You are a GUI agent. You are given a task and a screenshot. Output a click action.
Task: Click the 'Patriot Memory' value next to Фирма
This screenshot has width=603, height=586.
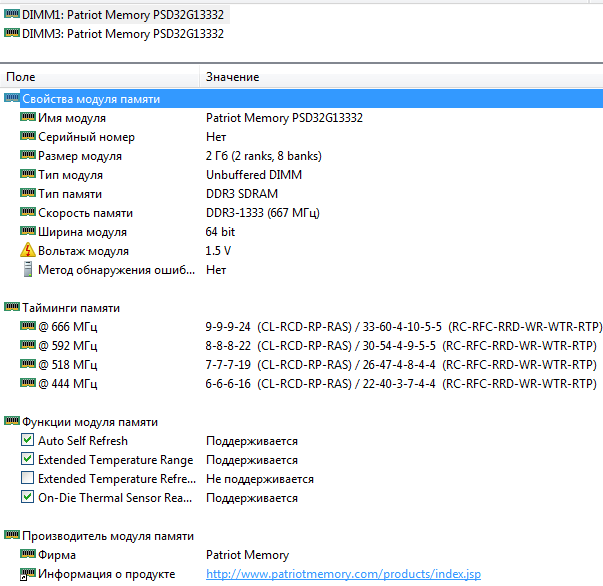(247, 555)
